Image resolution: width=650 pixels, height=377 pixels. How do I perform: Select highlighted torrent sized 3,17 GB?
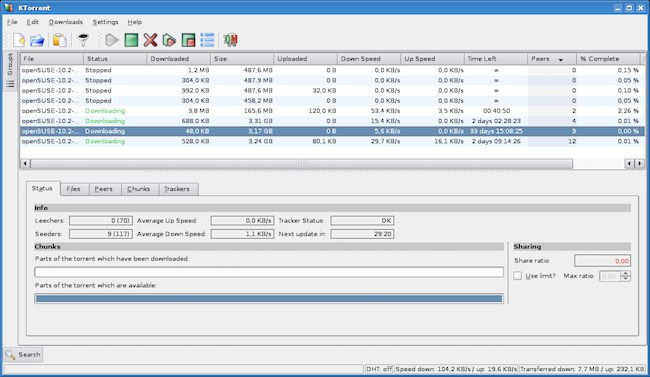(332, 131)
